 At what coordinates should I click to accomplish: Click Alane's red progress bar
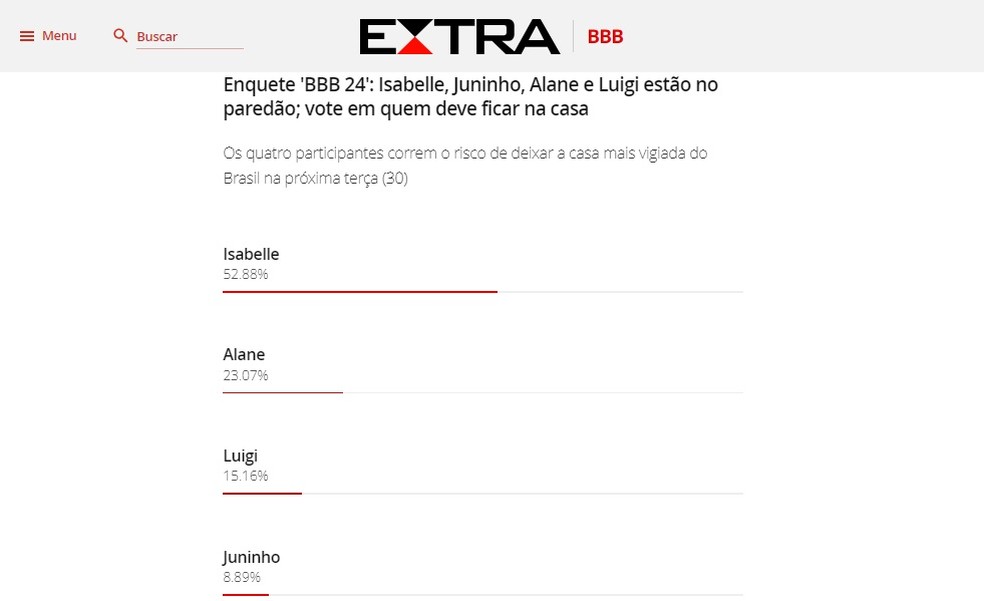282,391
